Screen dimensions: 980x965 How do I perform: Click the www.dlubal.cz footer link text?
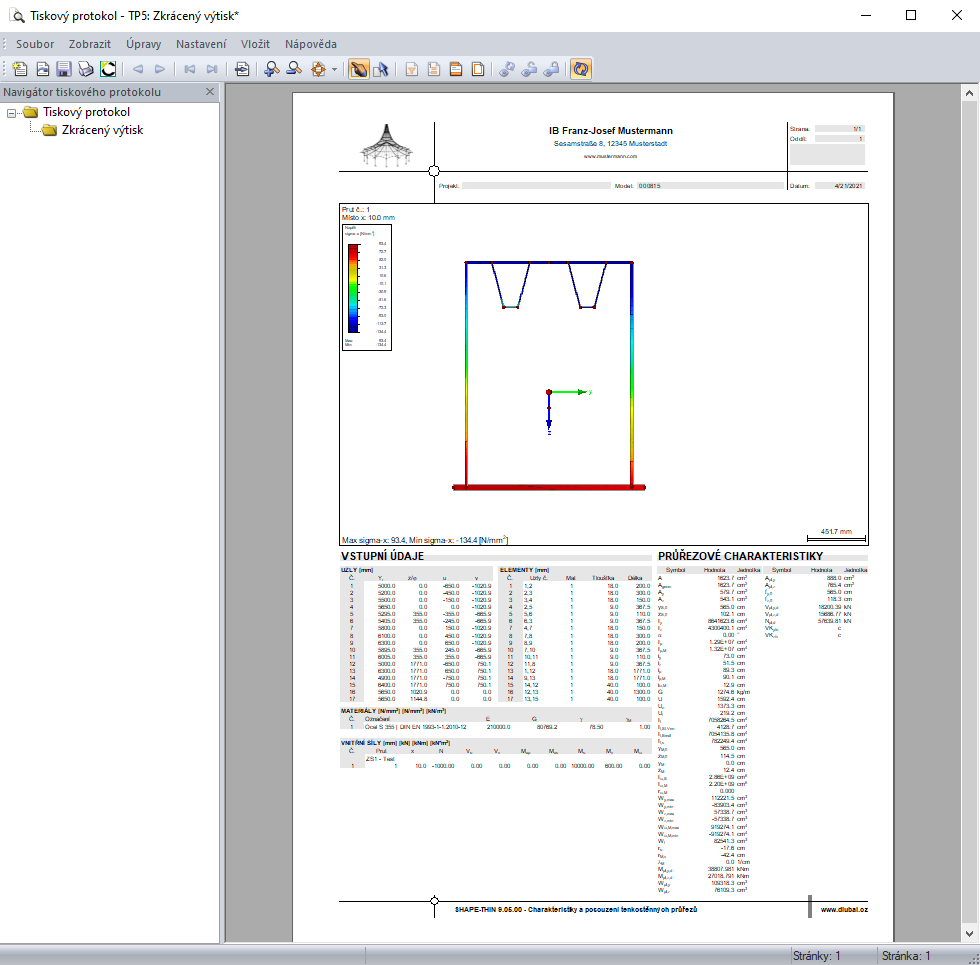844,909
